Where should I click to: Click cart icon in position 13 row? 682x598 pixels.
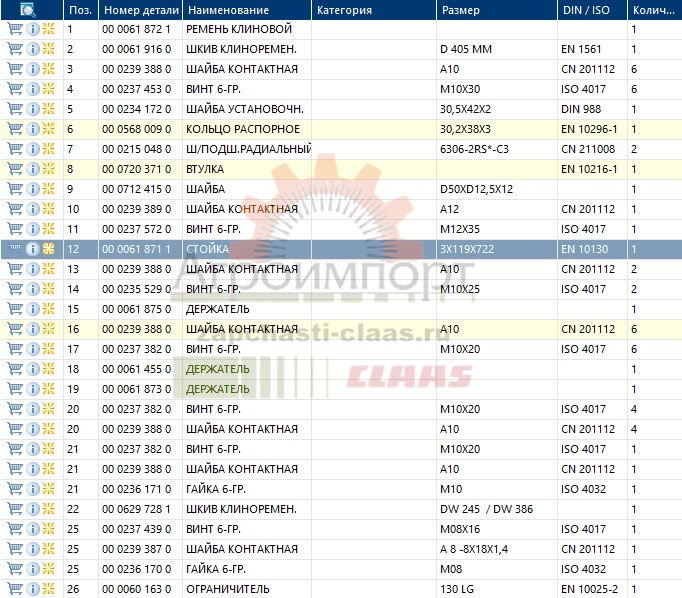[15, 269]
